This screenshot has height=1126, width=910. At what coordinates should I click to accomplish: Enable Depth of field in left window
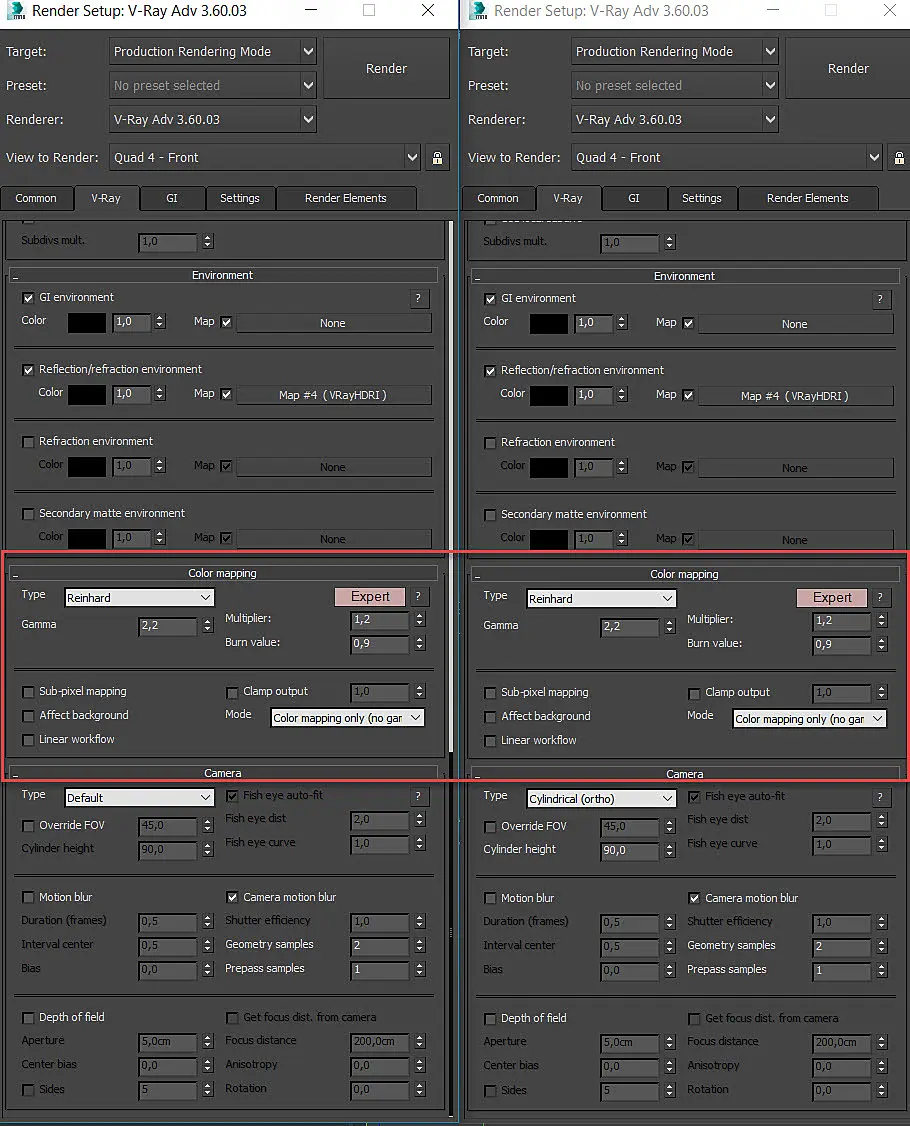pyautogui.click(x=28, y=1018)
